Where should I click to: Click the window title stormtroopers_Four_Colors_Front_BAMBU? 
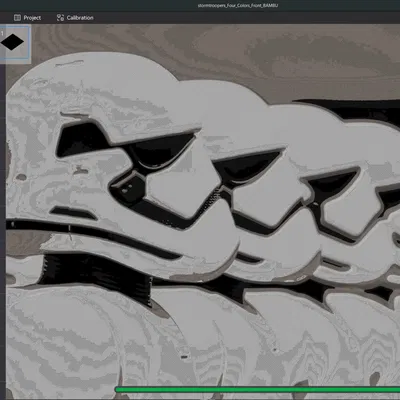tap(238, 5)
